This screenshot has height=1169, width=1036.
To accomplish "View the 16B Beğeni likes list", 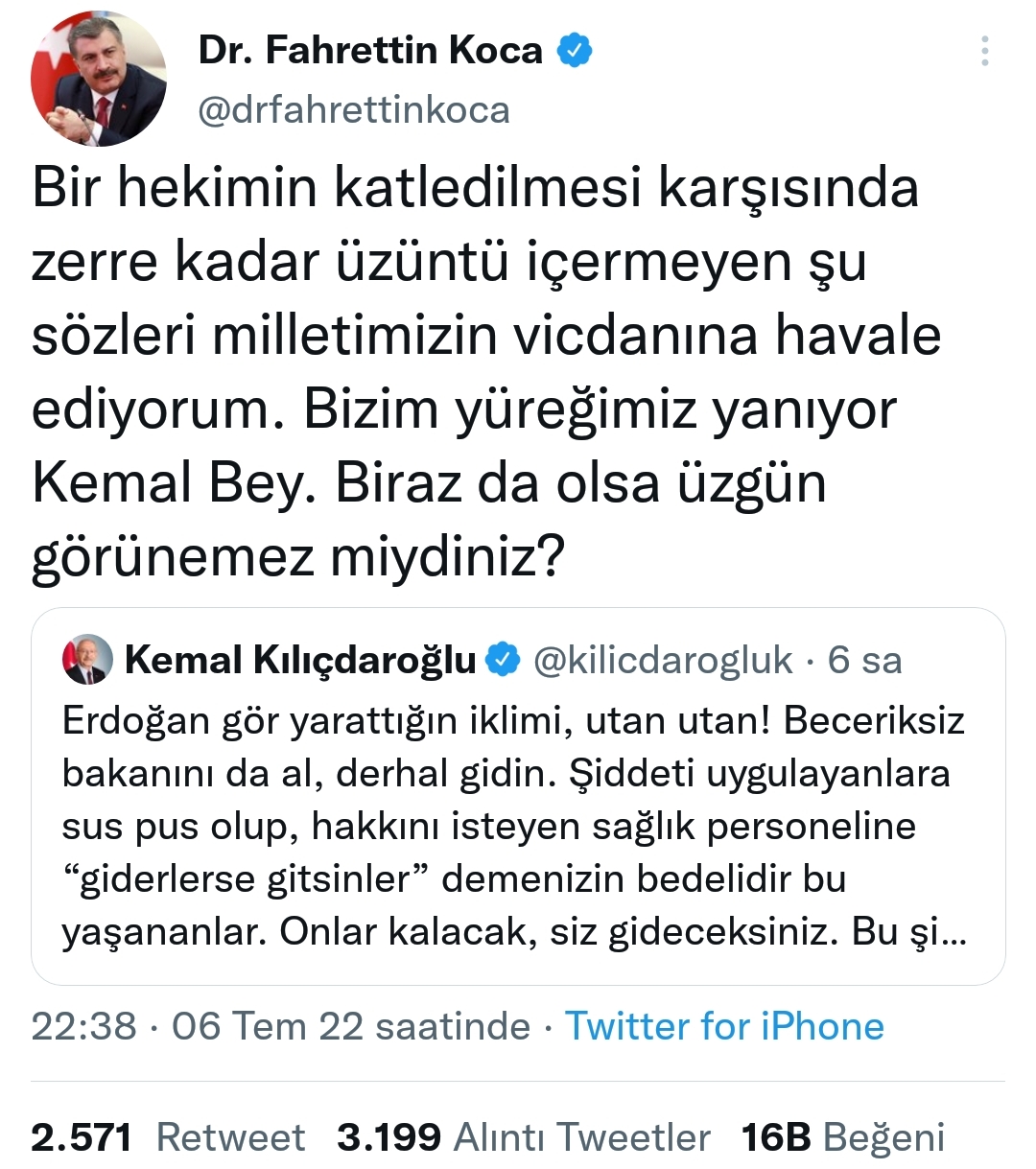I will click(843, 1137).
